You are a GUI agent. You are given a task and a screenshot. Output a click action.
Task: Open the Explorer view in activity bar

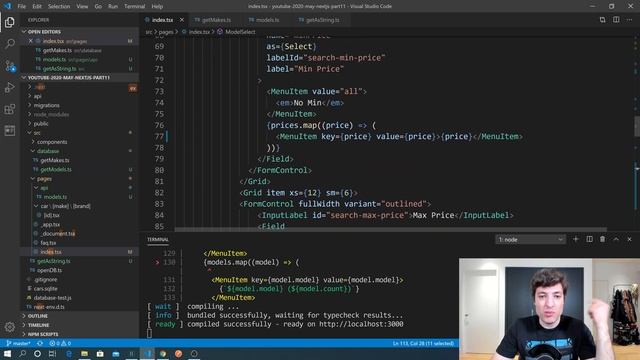(10, 22)
